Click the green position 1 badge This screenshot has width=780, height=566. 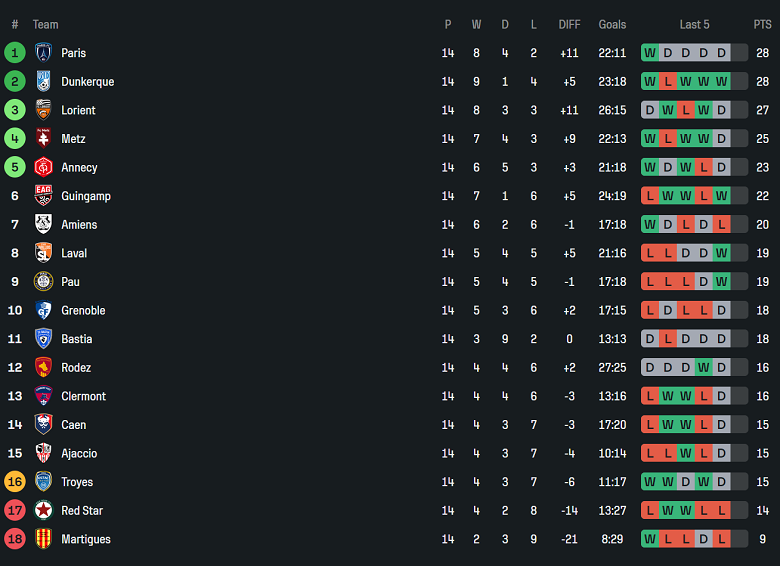(x=15, y=53)
